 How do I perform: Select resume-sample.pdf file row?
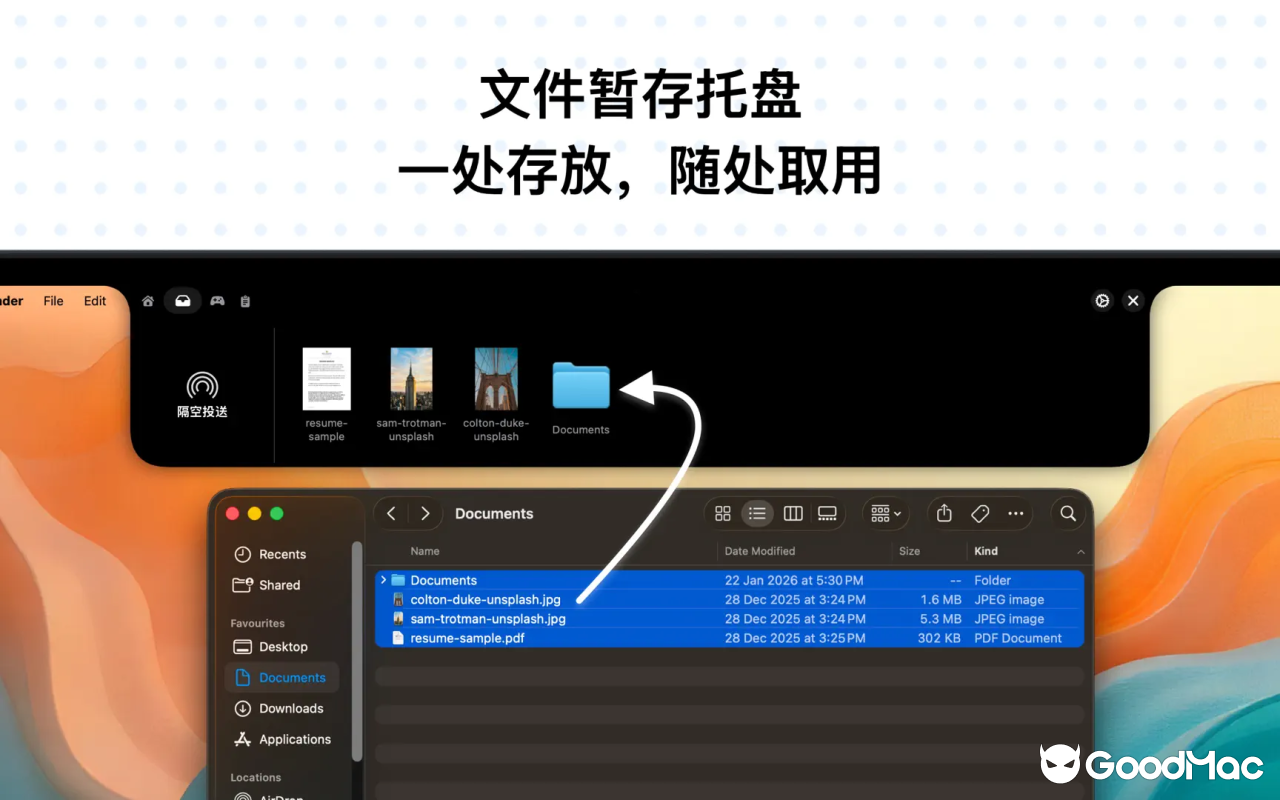(730, 637)
